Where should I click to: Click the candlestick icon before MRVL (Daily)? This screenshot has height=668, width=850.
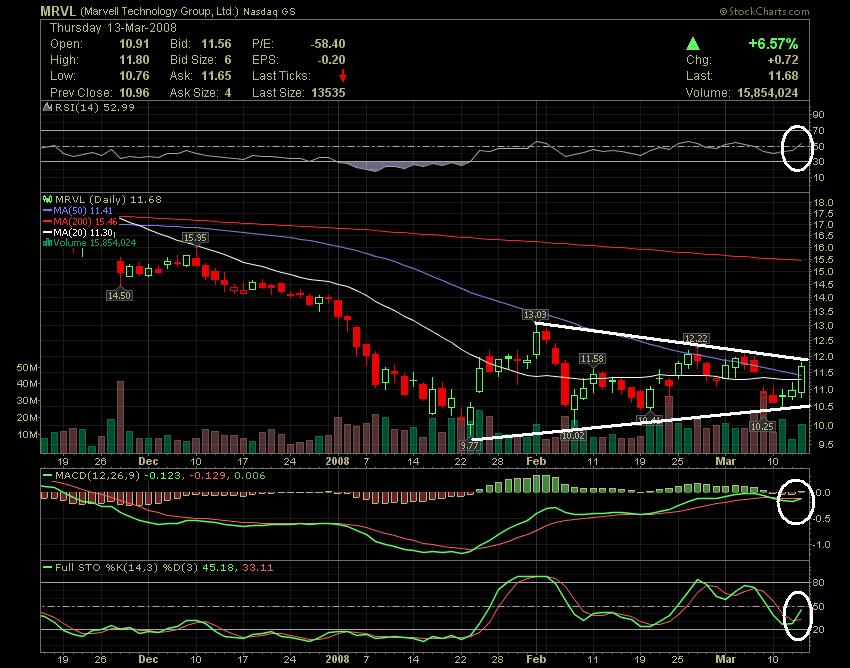pyautogui.click(x=48, y=200)
